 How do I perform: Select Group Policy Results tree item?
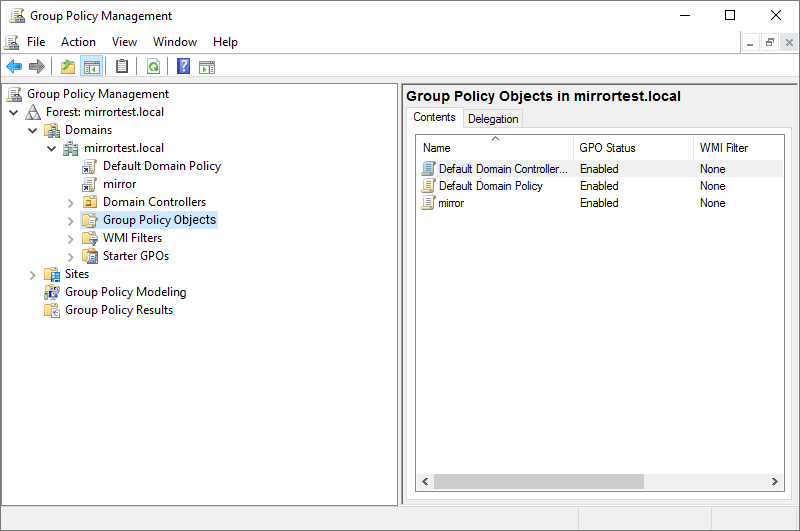coord(119,310)
